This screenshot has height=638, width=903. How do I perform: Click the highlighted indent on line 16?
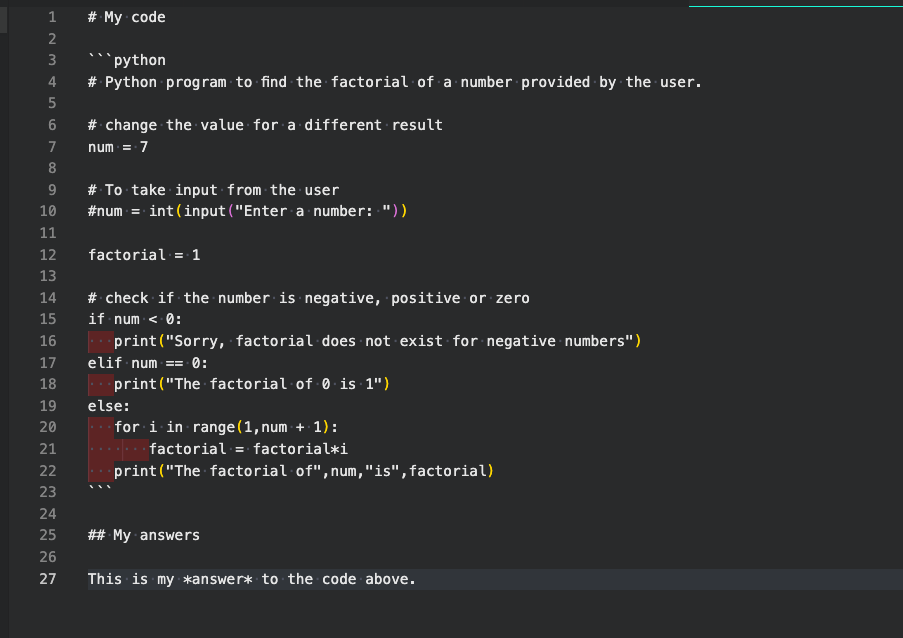100,341
